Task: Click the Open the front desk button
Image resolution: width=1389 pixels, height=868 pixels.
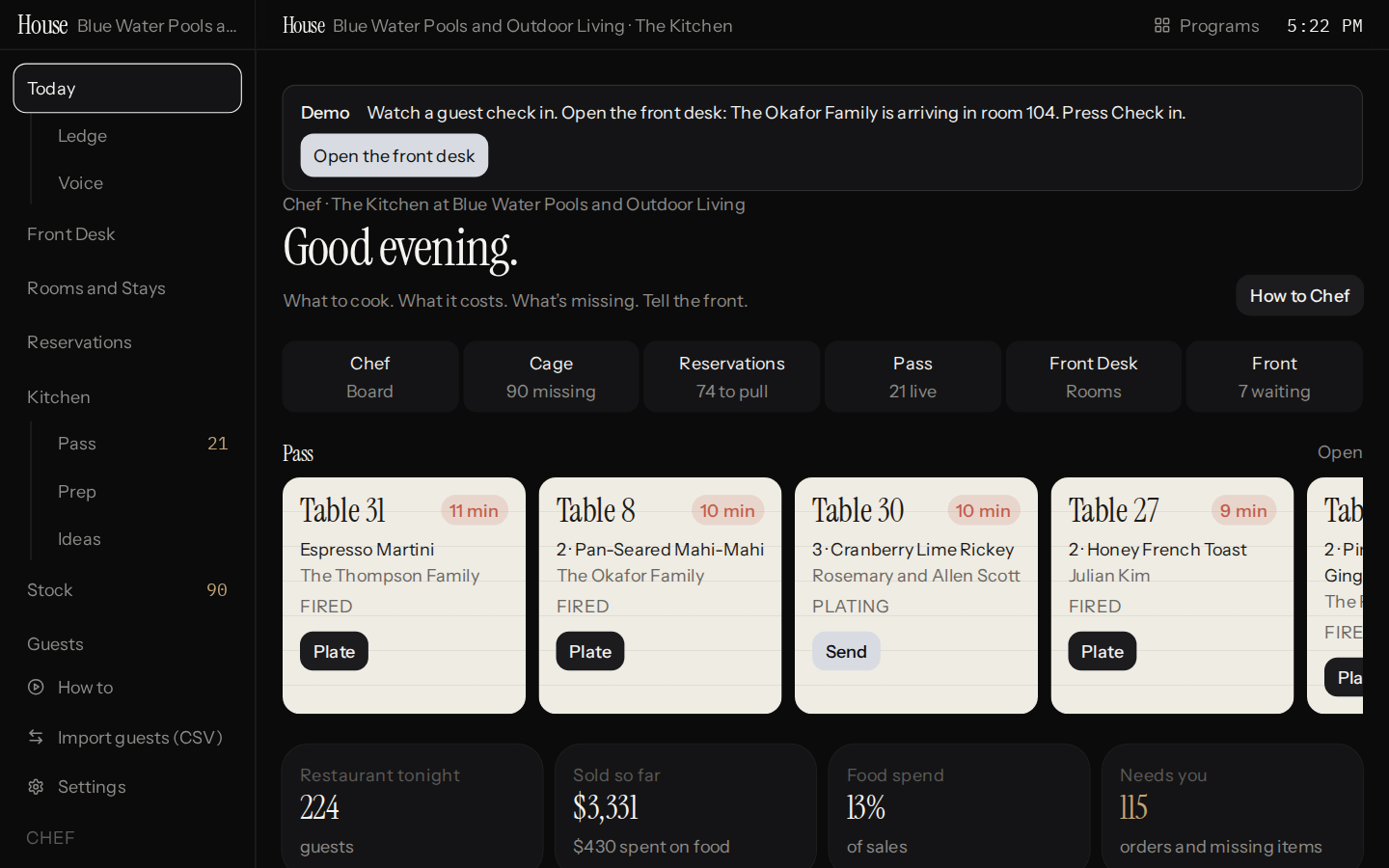Action: click(x=395, y=156)
